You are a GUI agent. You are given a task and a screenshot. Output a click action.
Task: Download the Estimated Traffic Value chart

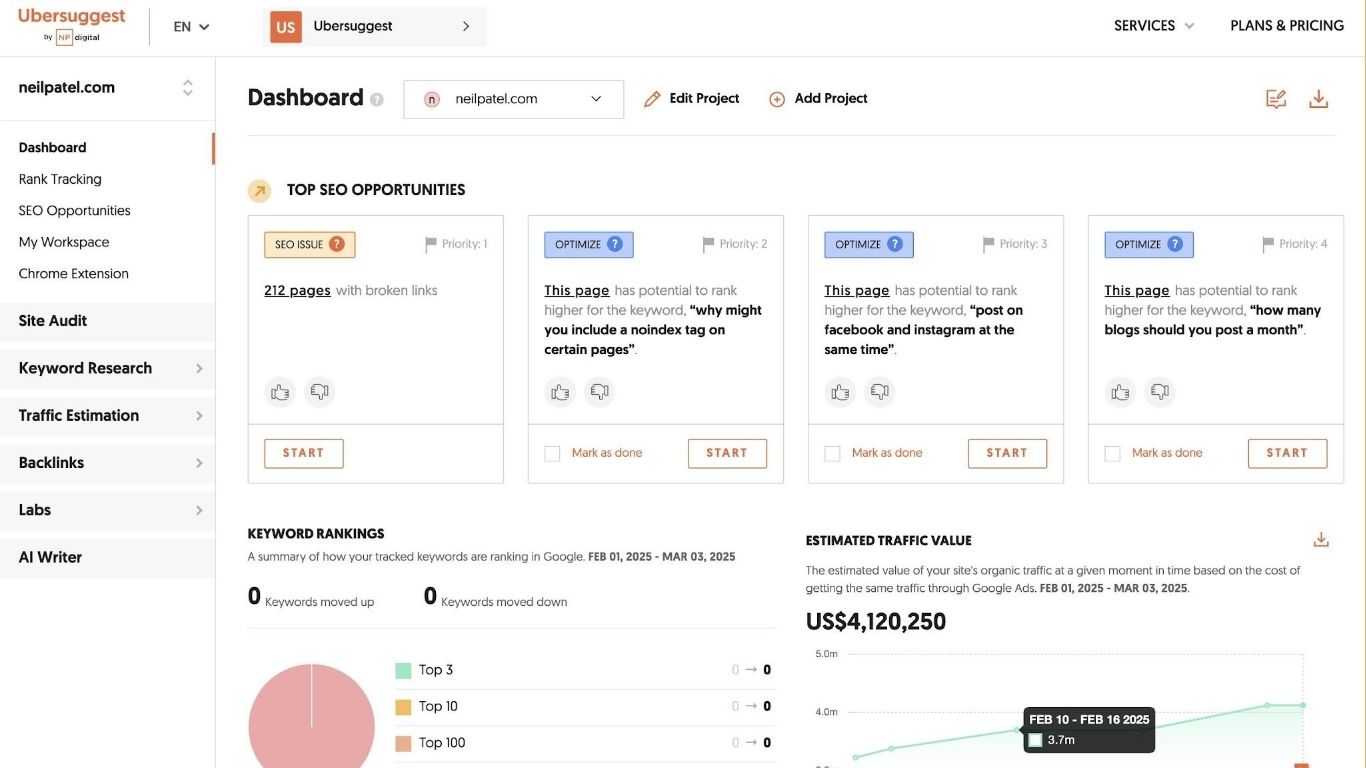click(x=1321, y=540)
